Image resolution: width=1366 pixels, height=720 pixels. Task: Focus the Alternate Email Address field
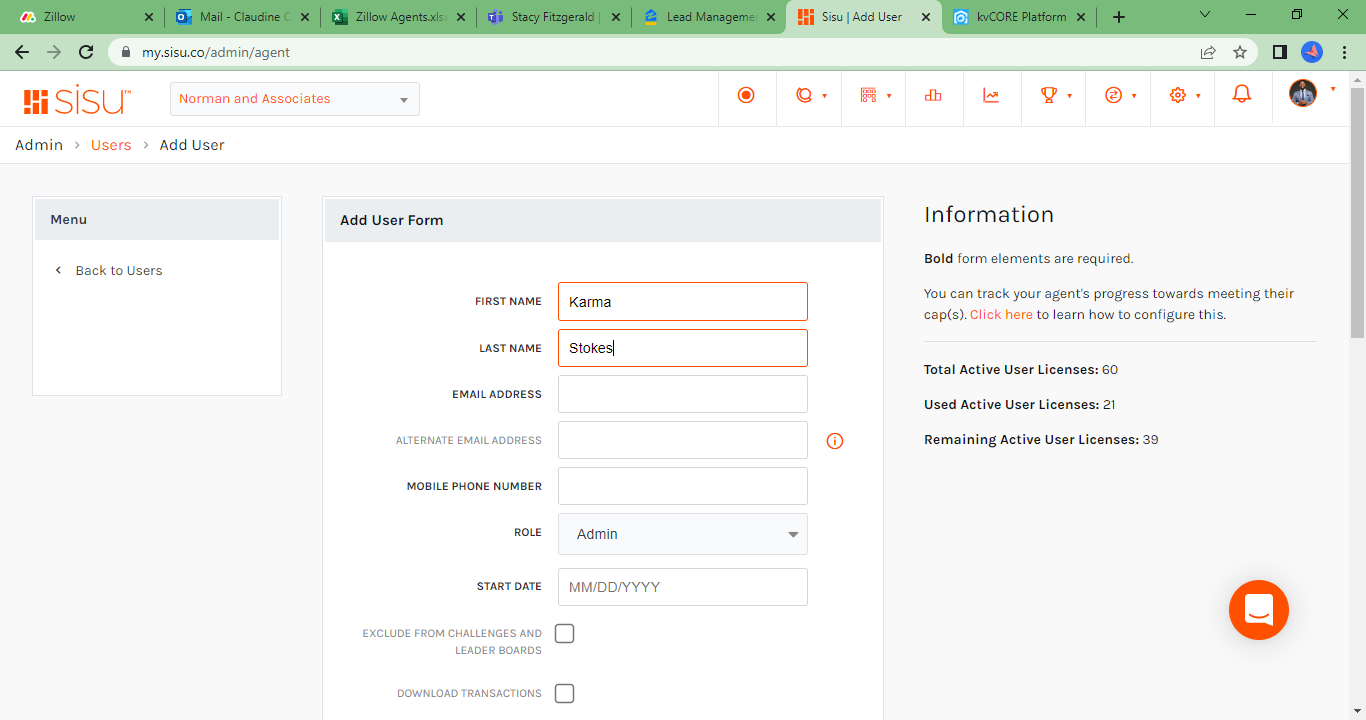(683, 440)
